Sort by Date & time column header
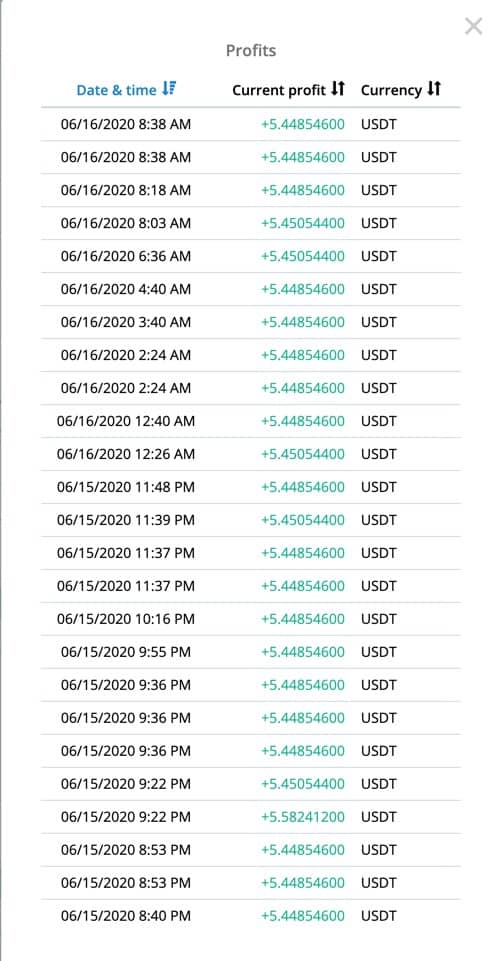This screenshot has height=961, width=496. pos(116,90)
